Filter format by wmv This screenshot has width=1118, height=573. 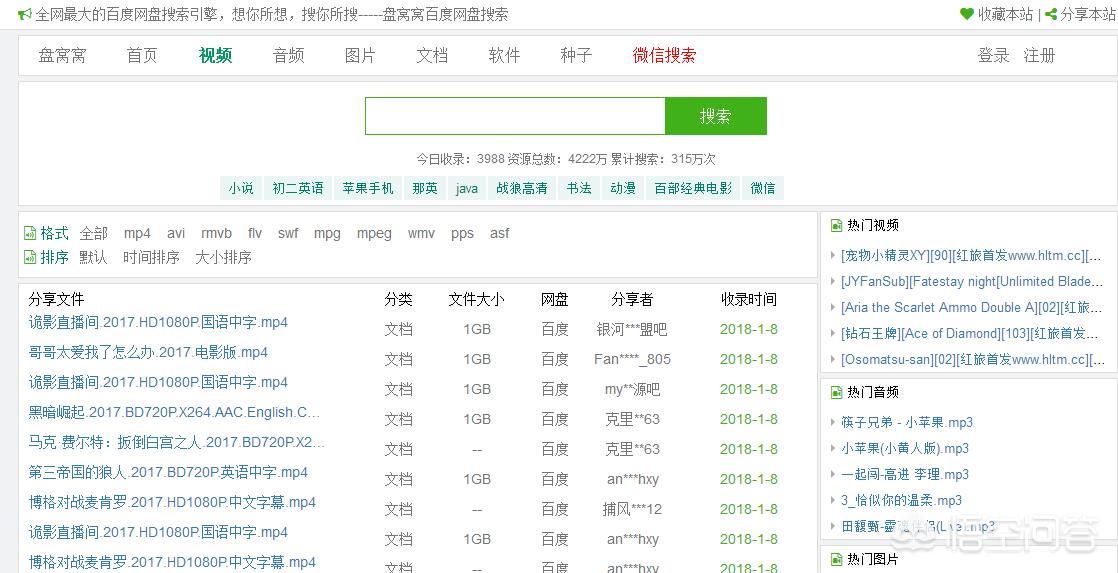point(421,233)
